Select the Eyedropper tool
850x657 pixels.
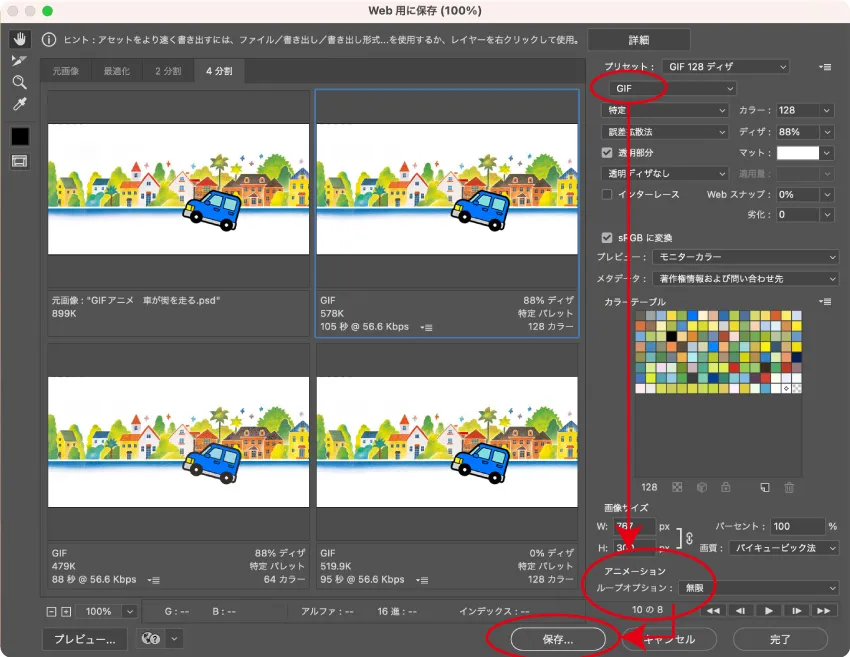19,101
